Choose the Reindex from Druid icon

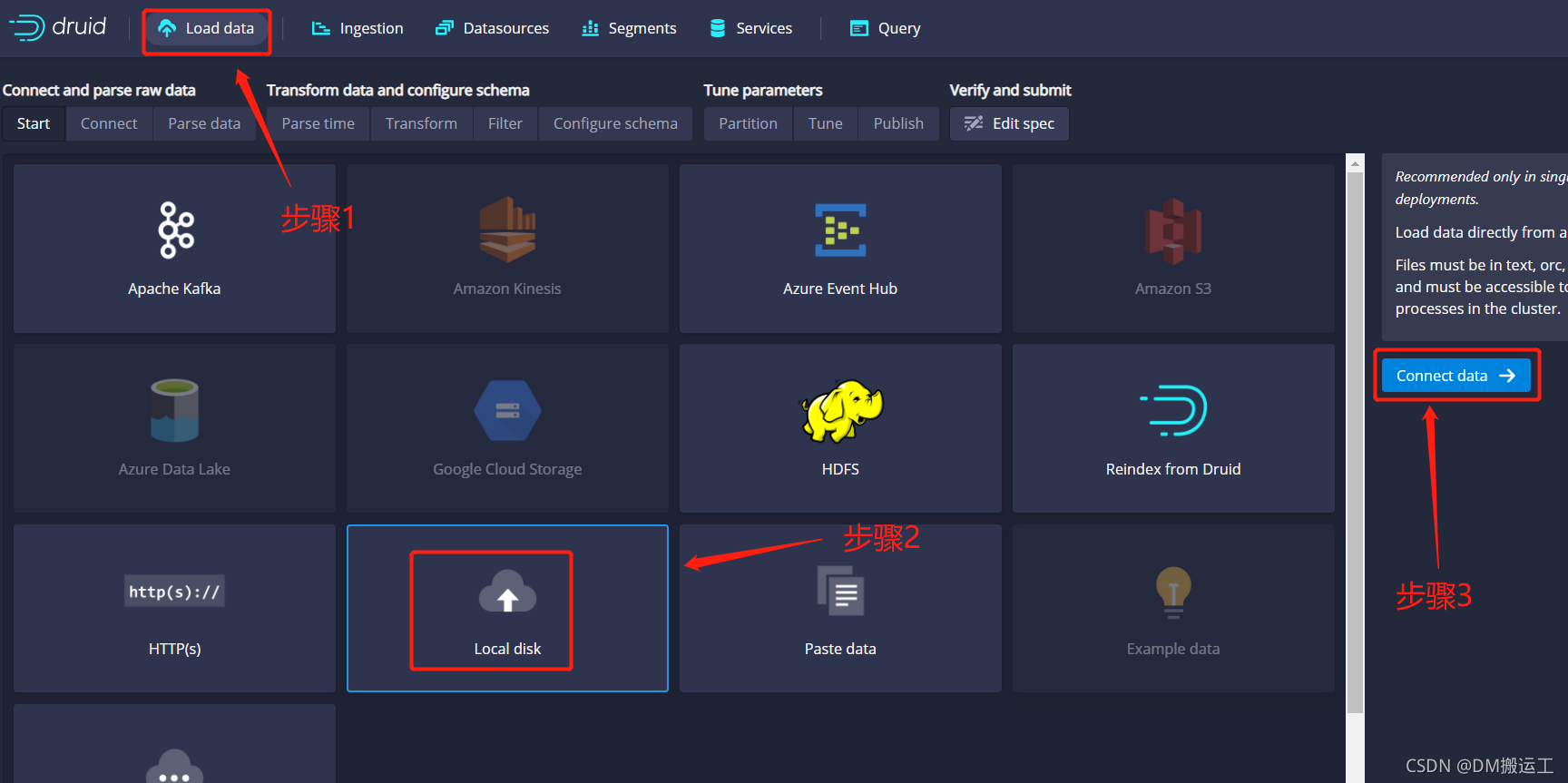point(1173,410)
